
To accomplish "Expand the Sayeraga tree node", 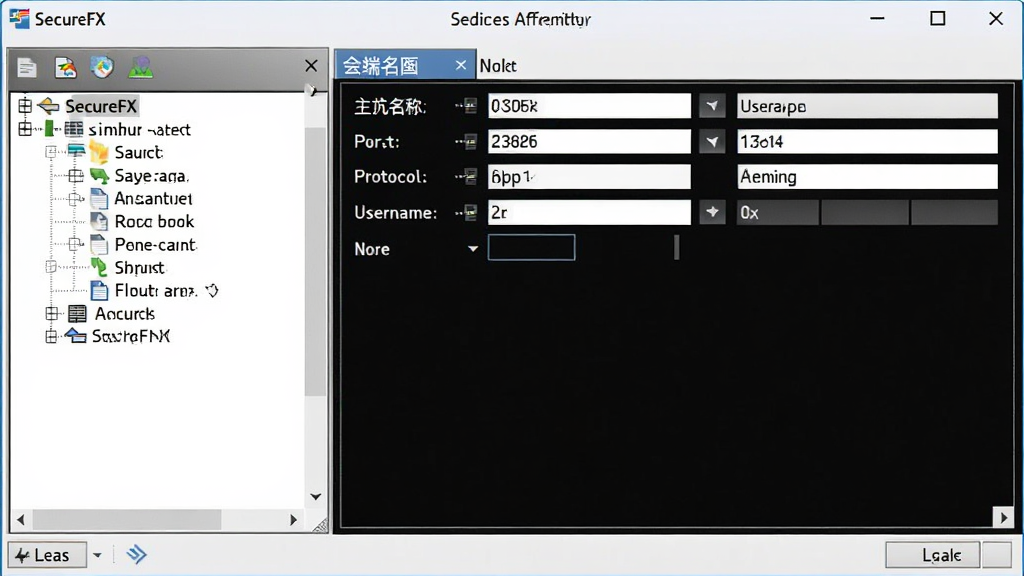I will (76, 176).
